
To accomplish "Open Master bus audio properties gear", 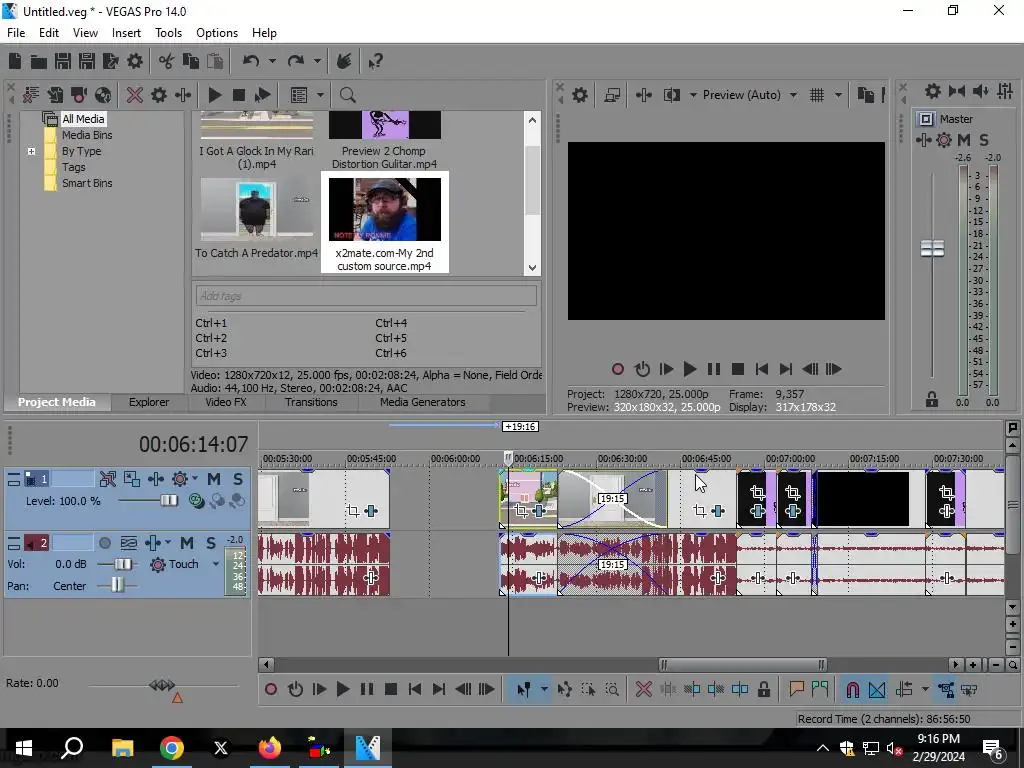I will (x=933, y=91).
